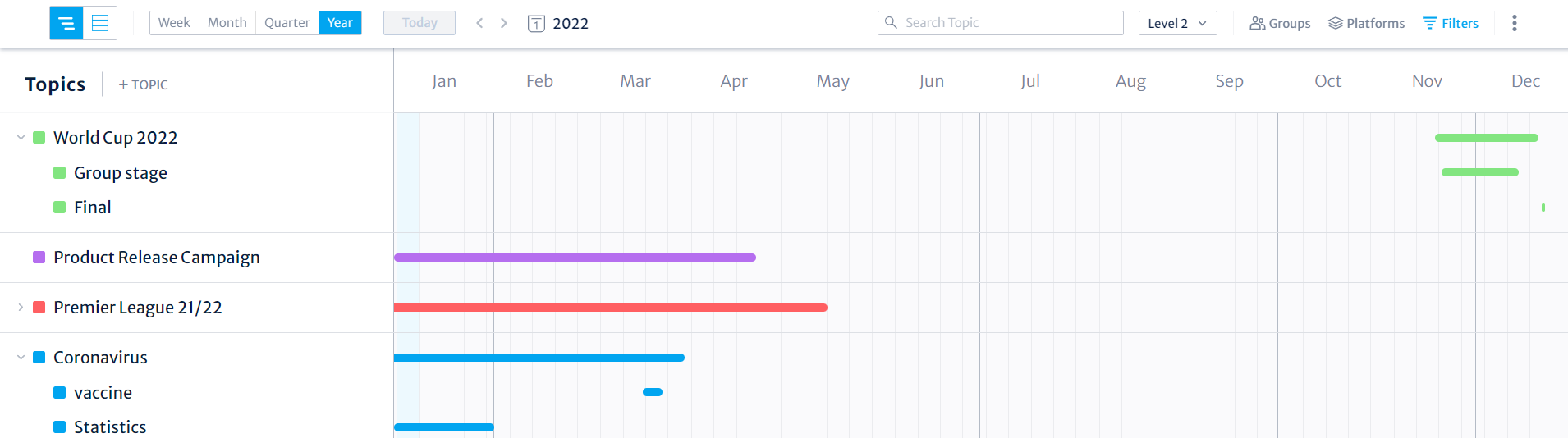Screen dimensions: 1568x438
Task: Switch to expanded rows view icon
Action: 100,23
